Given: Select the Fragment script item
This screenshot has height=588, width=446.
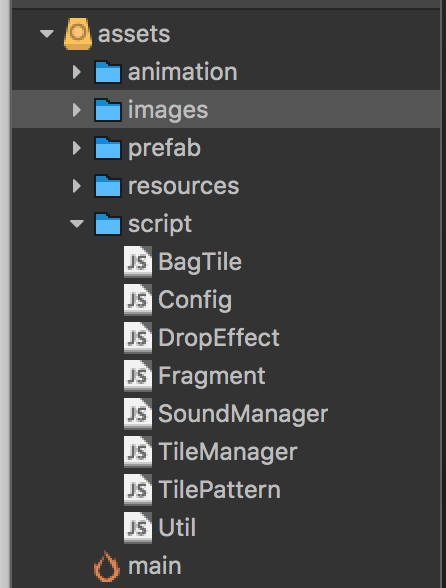Looking at the screenshot, I should point(212,375).
